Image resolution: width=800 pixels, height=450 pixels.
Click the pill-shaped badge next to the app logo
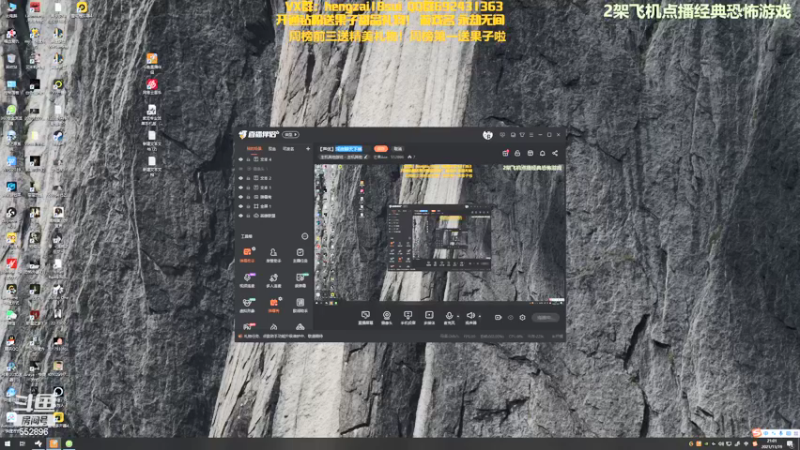pos(290,135)
